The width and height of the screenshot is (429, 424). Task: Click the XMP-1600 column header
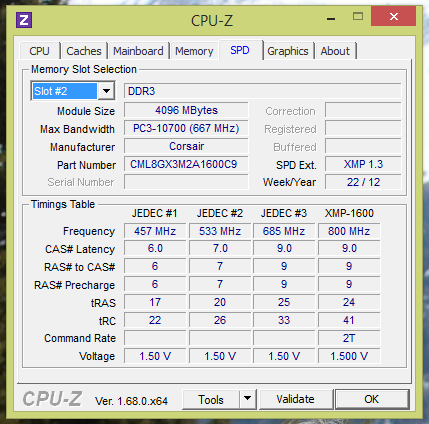349,213
